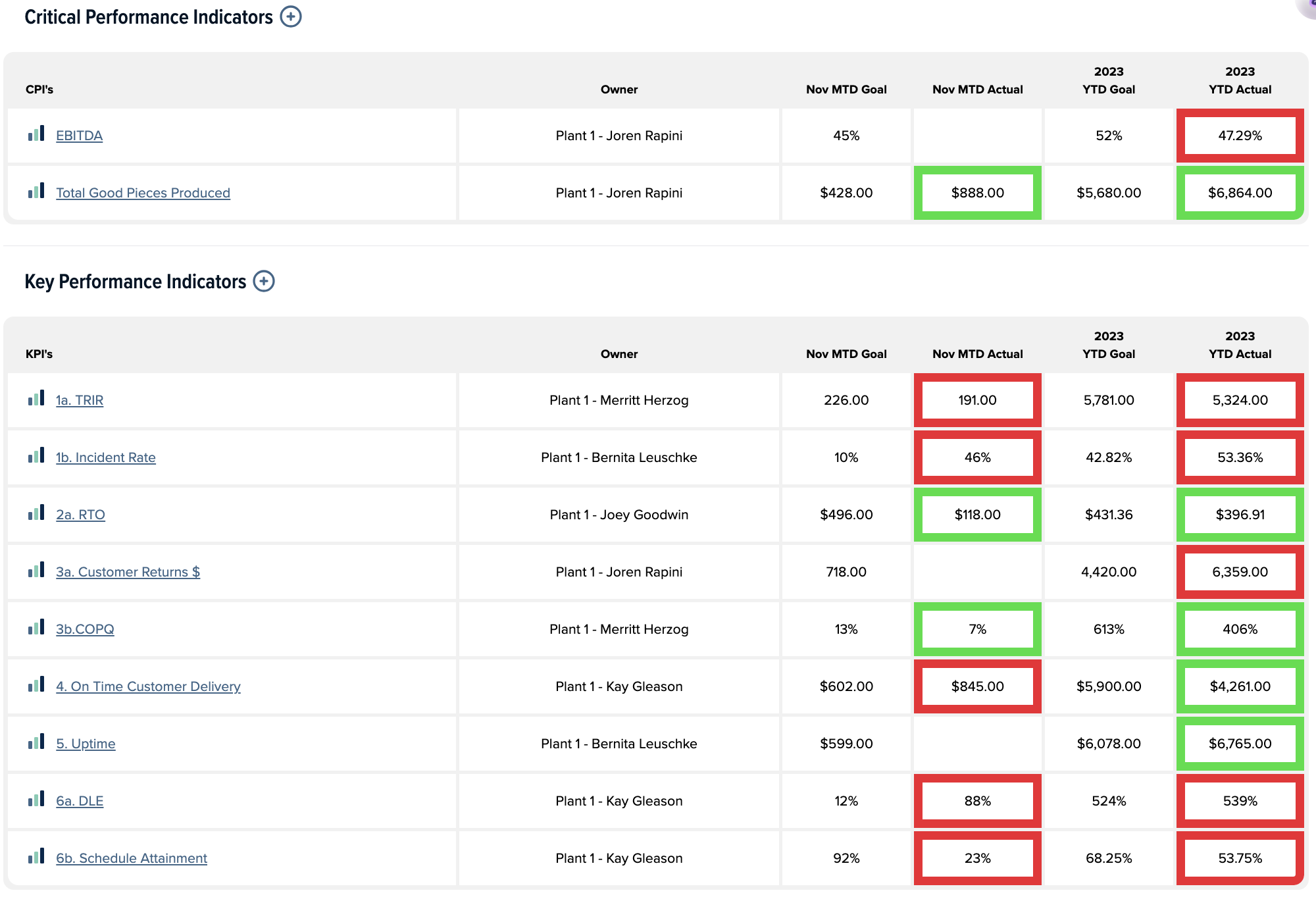Open the 1b. Incident Rate link
Viewport: 1316px width, 899px height.
105,457
